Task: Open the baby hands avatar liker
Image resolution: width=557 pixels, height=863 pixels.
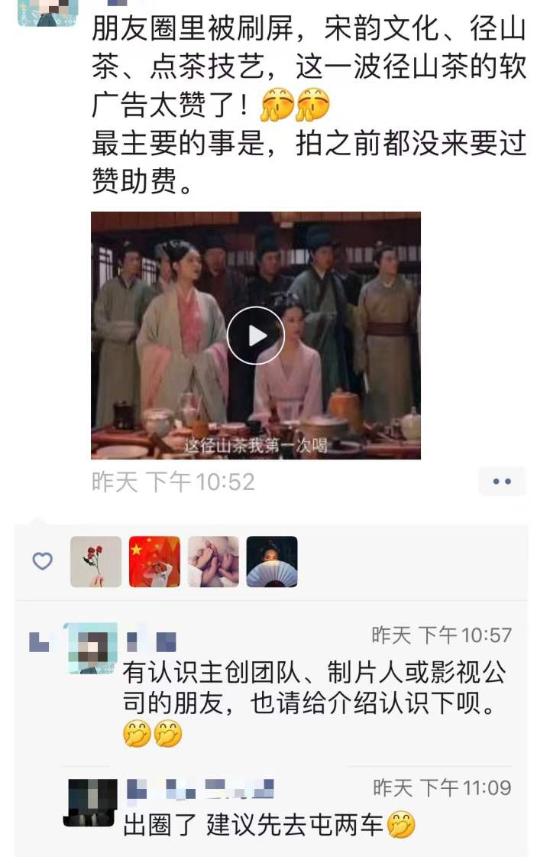Action: (214, 562)
